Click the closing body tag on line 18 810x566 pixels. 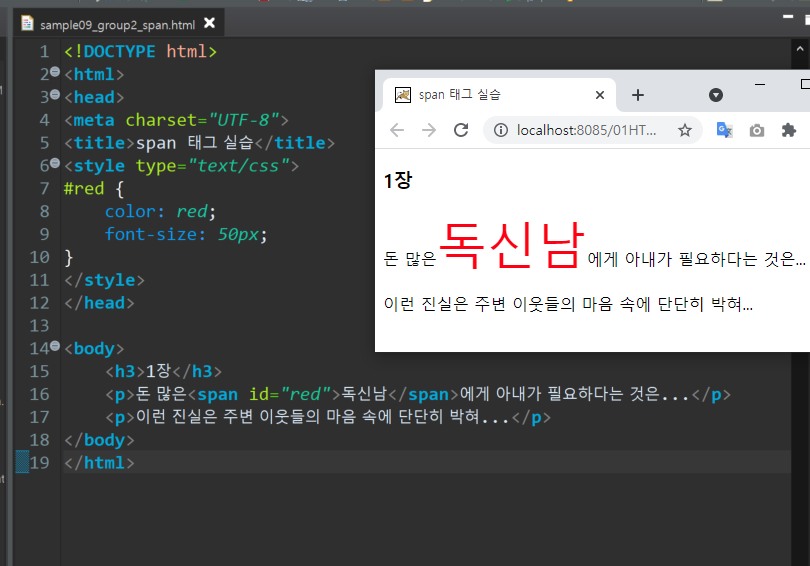coord(99,440)
